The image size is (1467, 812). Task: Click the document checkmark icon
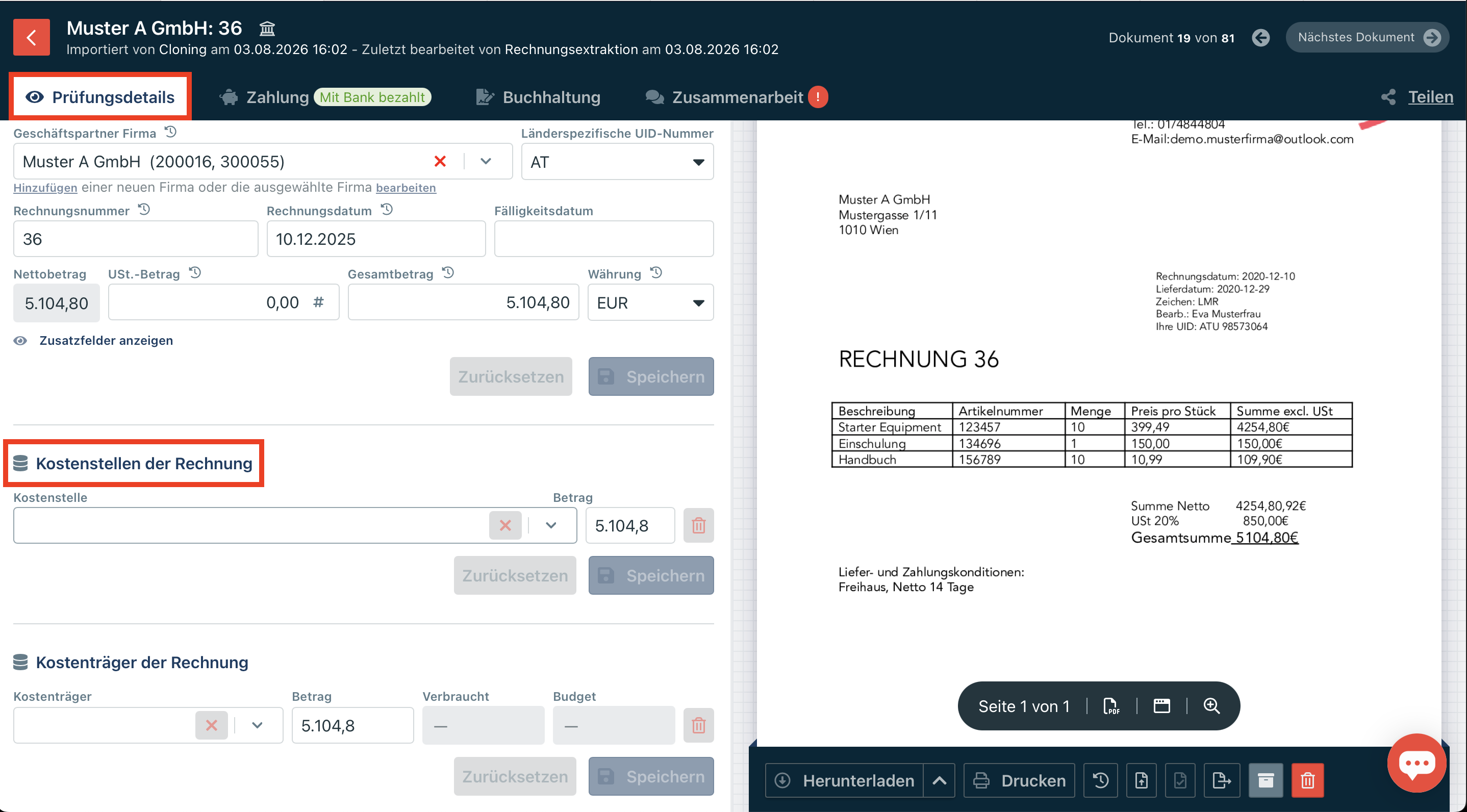coord(1180,780)
